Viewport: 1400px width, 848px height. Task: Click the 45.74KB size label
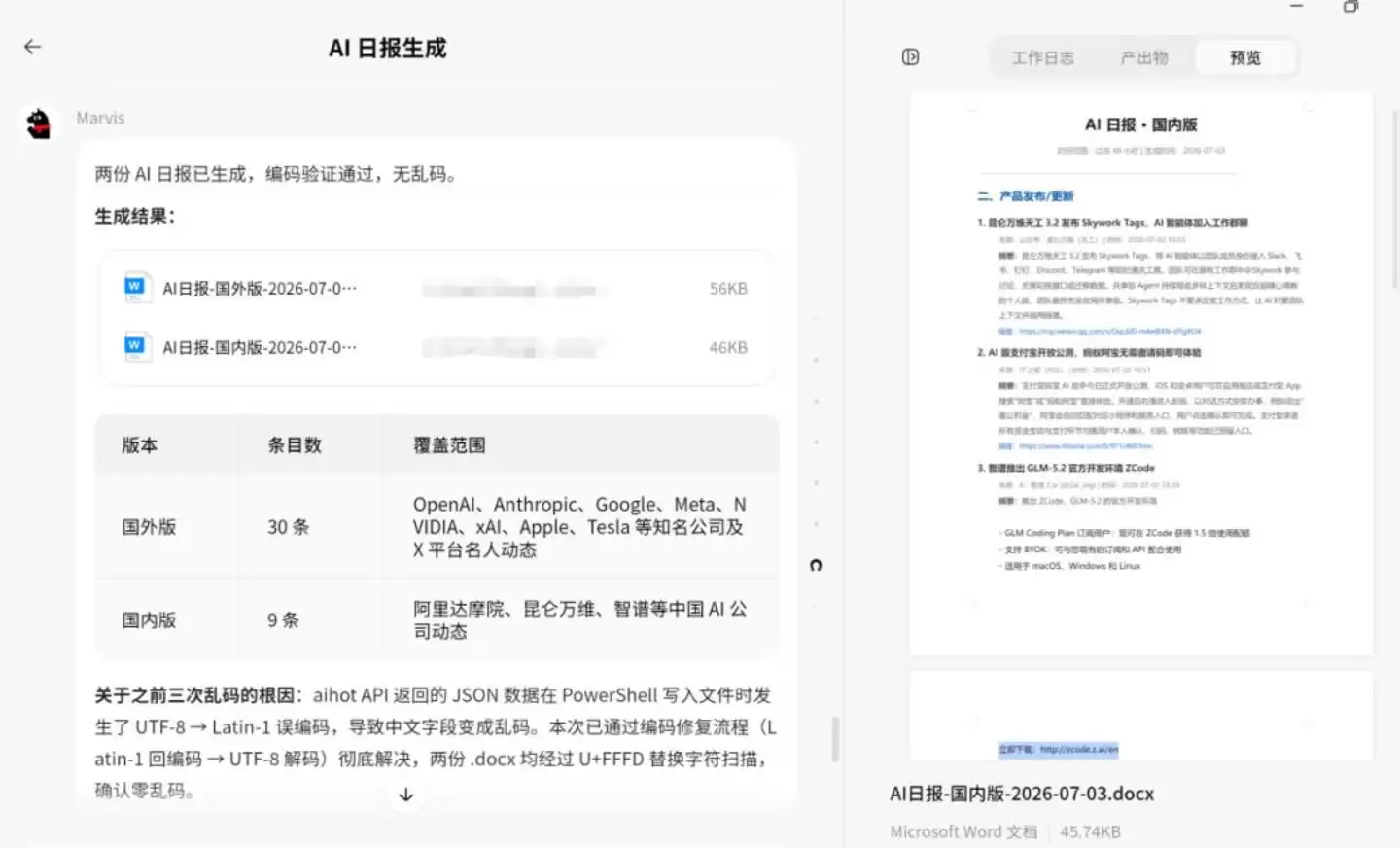point(1090,832)
